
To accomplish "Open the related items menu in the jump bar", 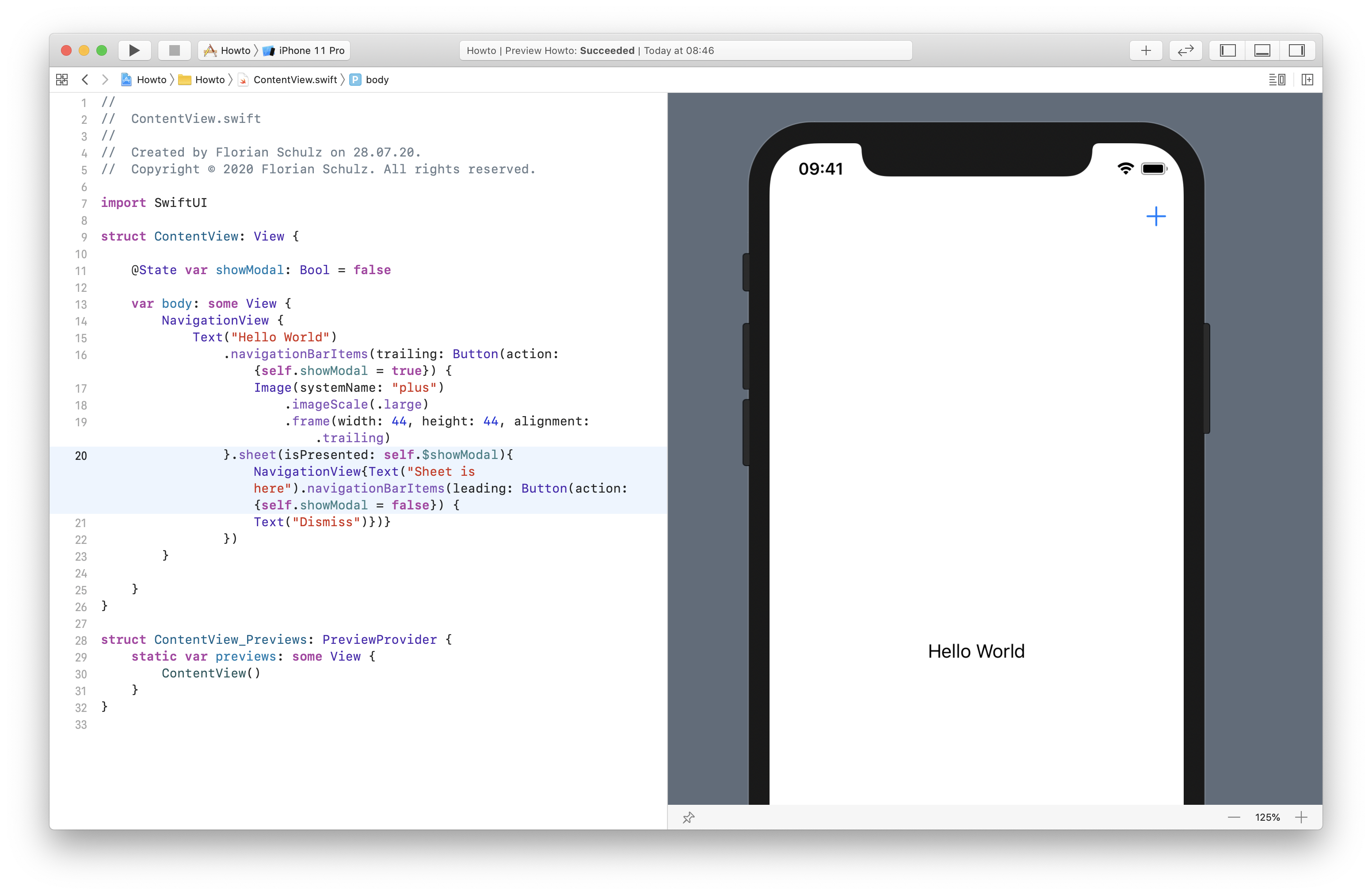I will click(61, 80).
